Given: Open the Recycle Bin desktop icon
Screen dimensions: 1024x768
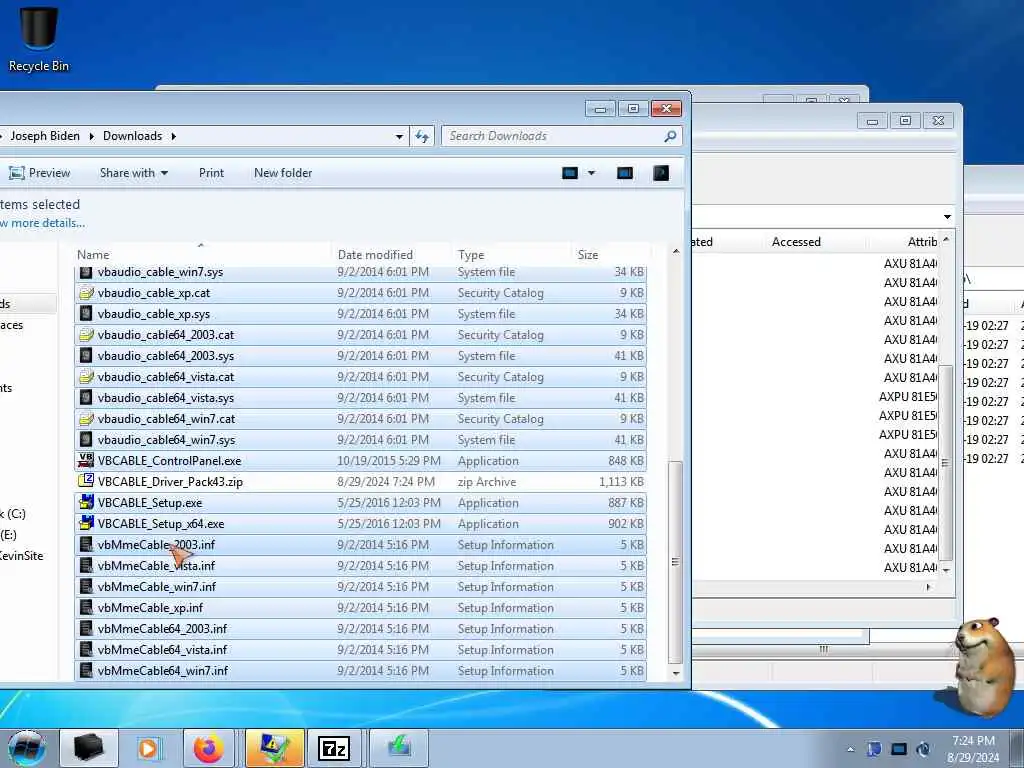Looking at the screenshot, I should click(x=39, y=38).
